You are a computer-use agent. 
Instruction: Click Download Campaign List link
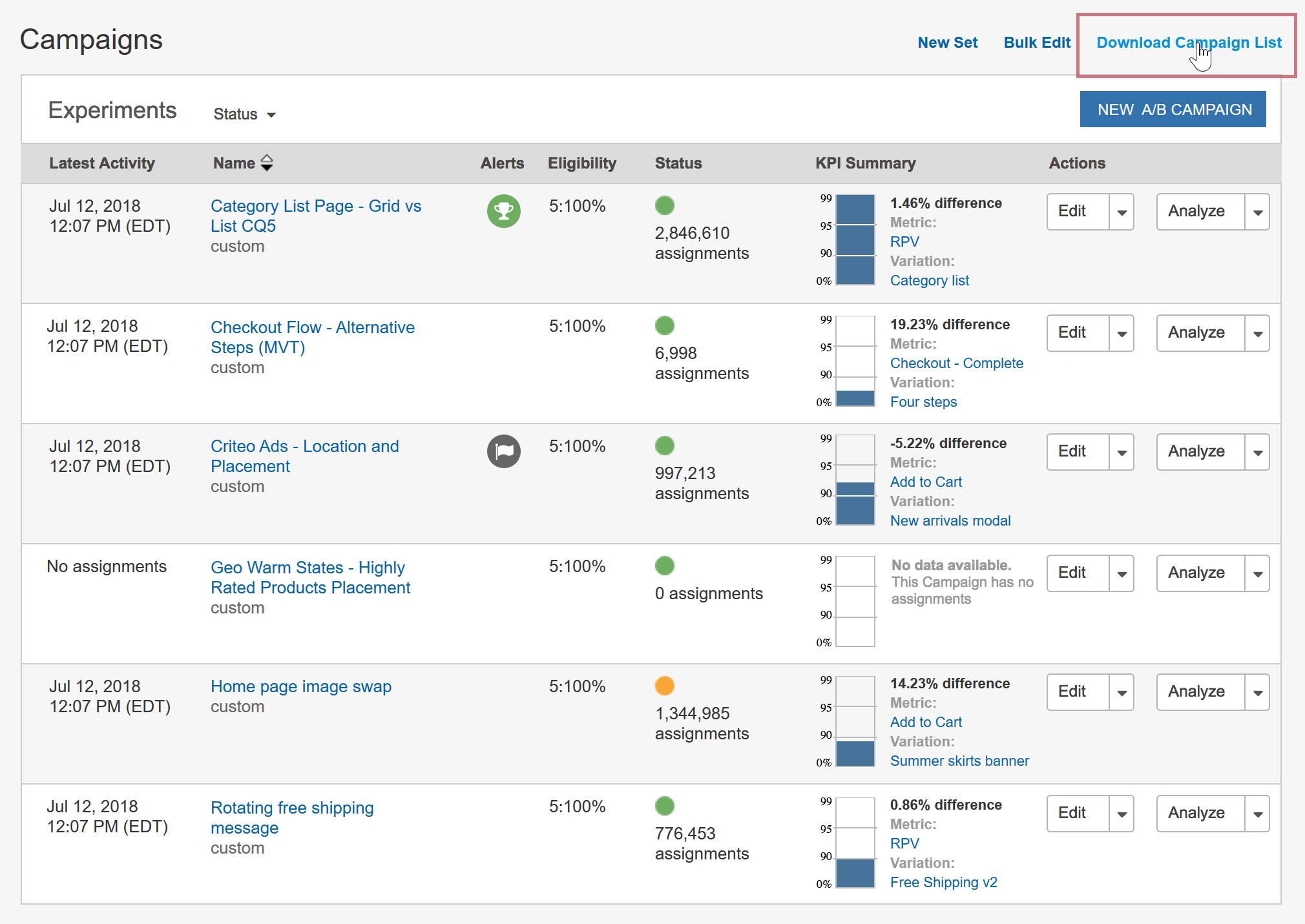tap(1189, 43)
